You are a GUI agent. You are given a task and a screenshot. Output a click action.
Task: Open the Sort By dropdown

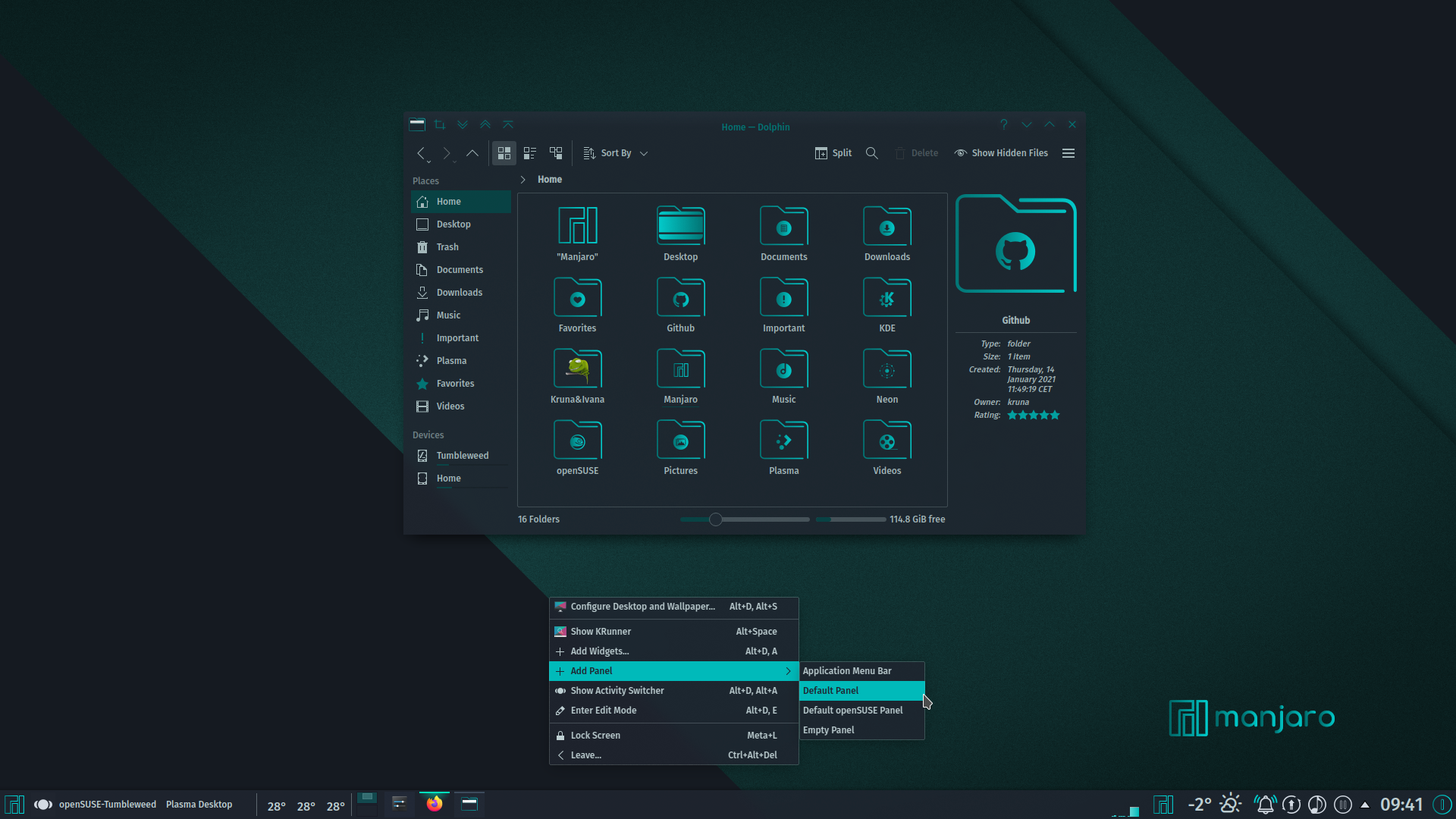616,153
